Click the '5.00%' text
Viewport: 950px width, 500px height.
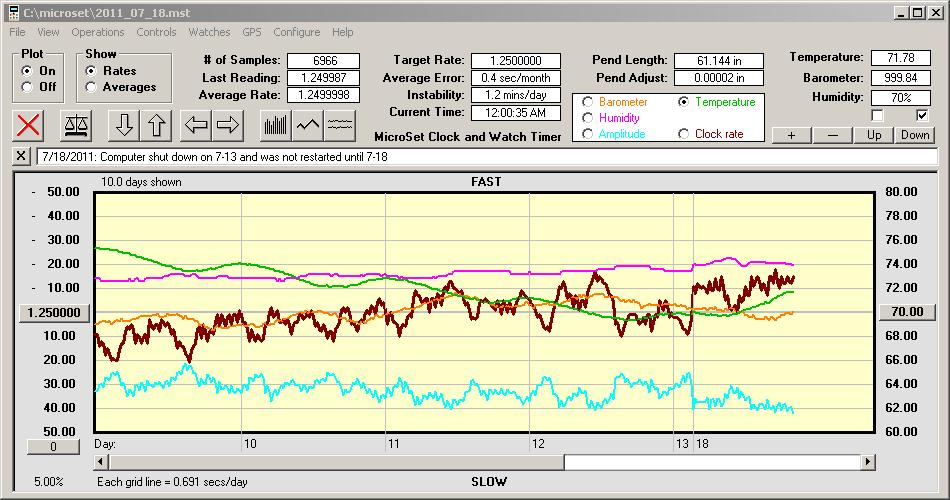48,482
